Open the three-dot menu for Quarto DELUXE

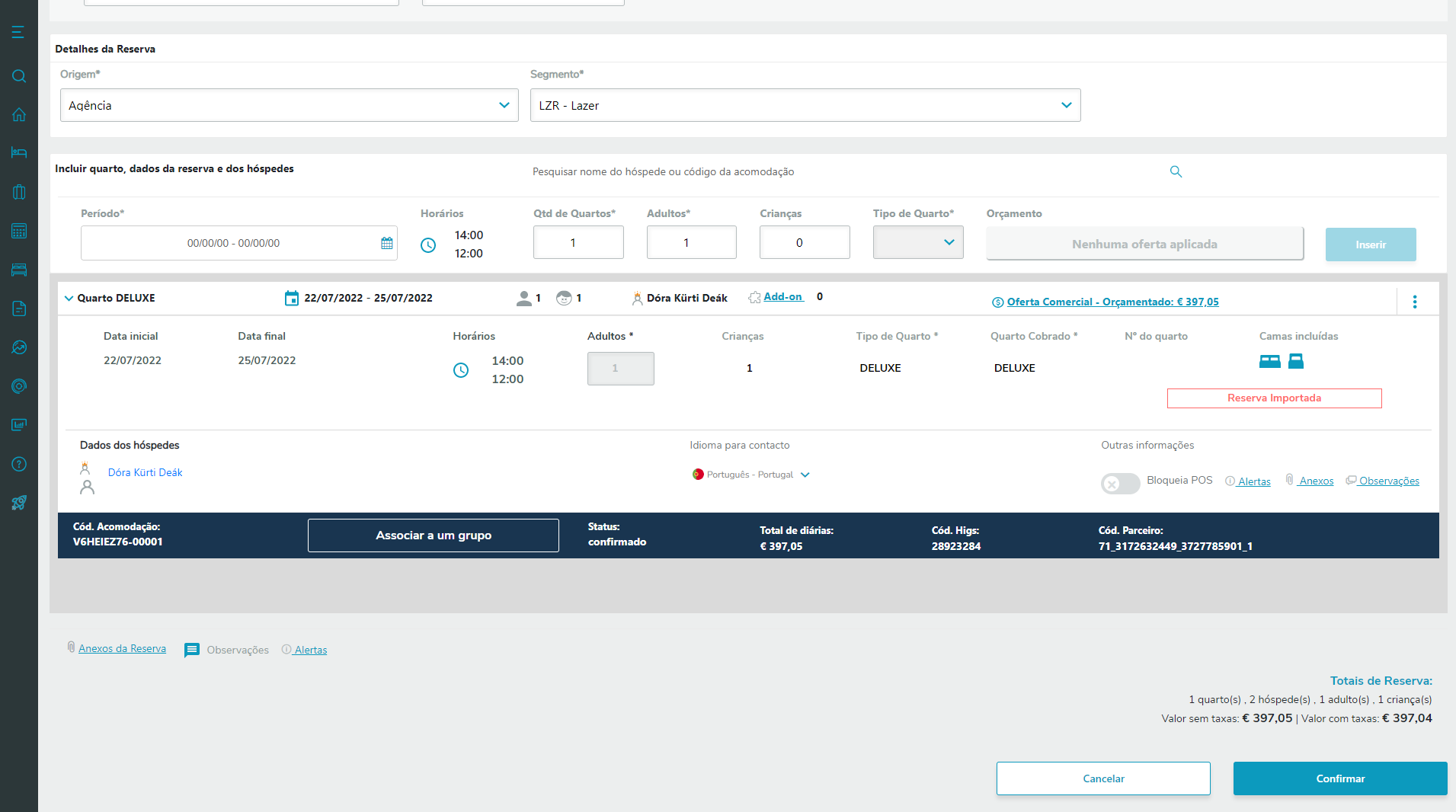pyautogui.click(x=1414, y=302)
